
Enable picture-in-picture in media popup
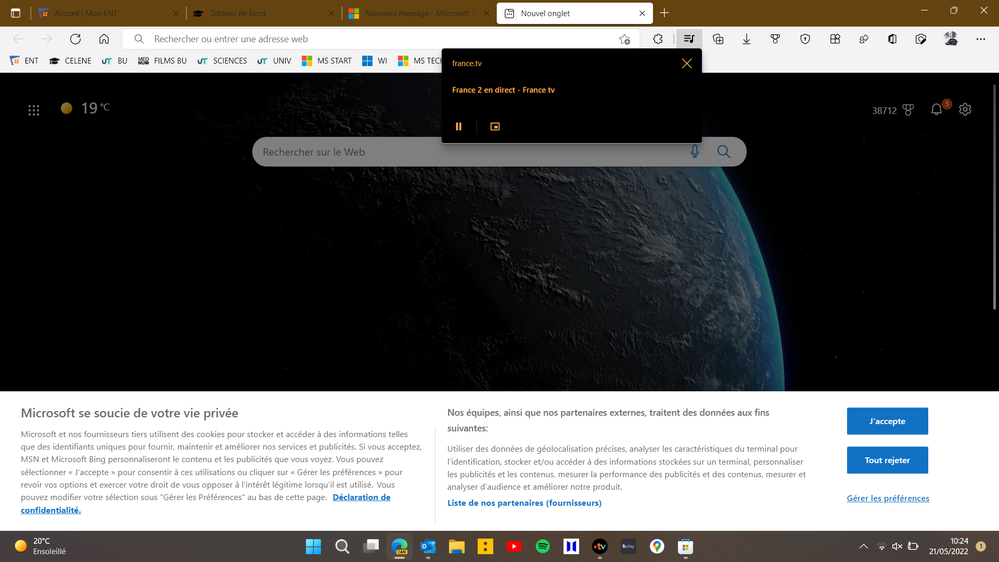point(495,126)
